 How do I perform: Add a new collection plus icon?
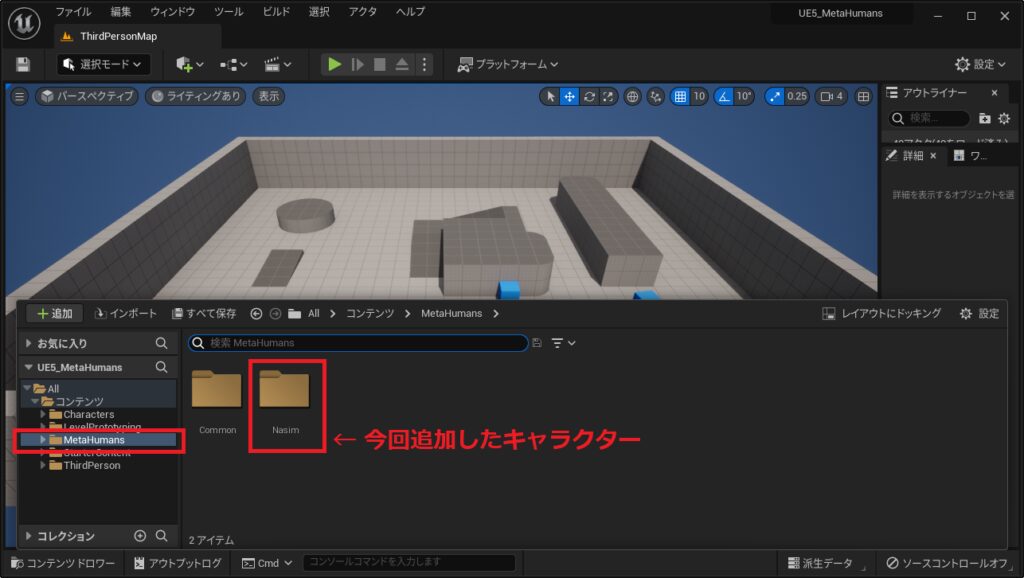click(140, 536)
